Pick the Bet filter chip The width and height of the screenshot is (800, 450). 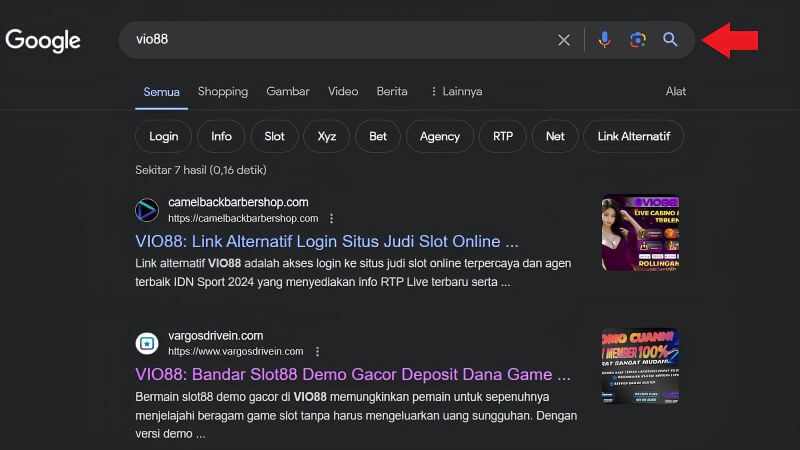[x=378, y=136]
